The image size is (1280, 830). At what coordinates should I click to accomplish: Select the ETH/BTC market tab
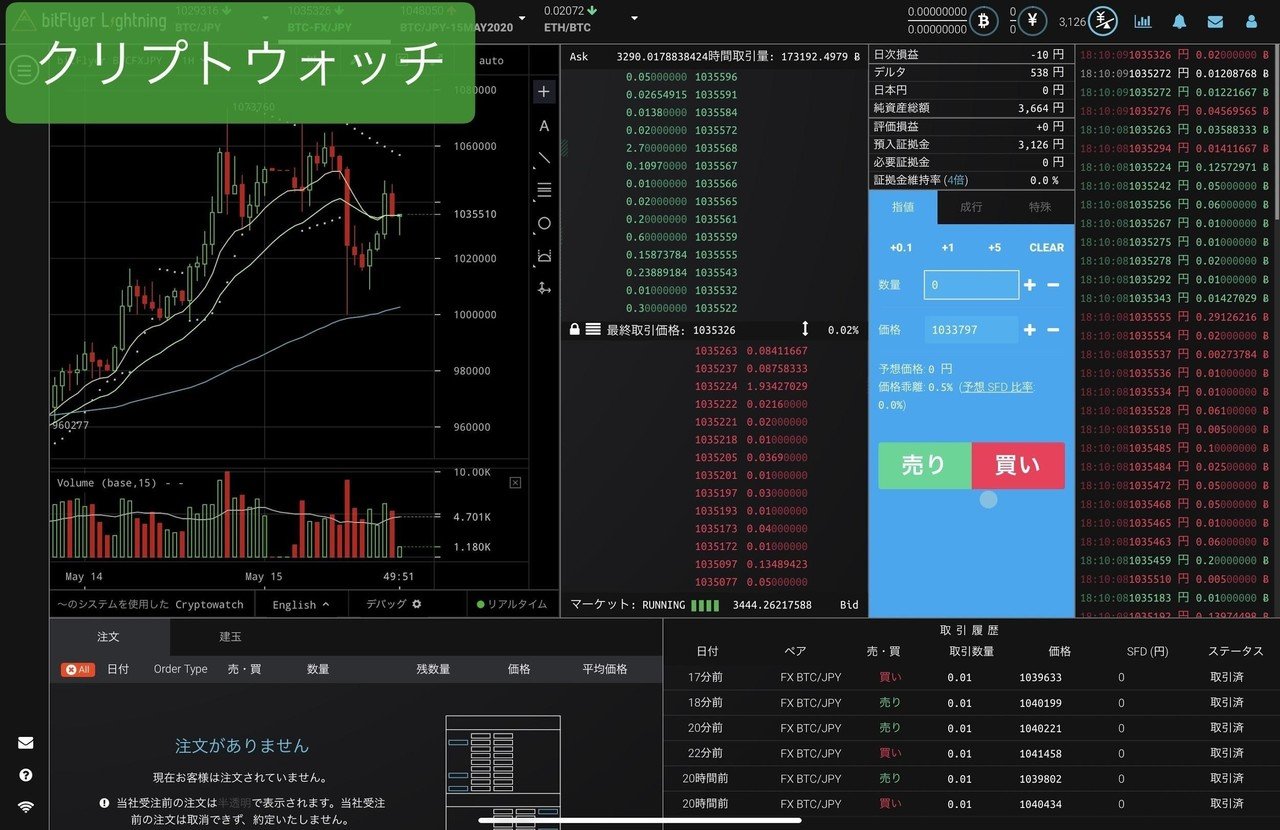(x=570, y=18)
